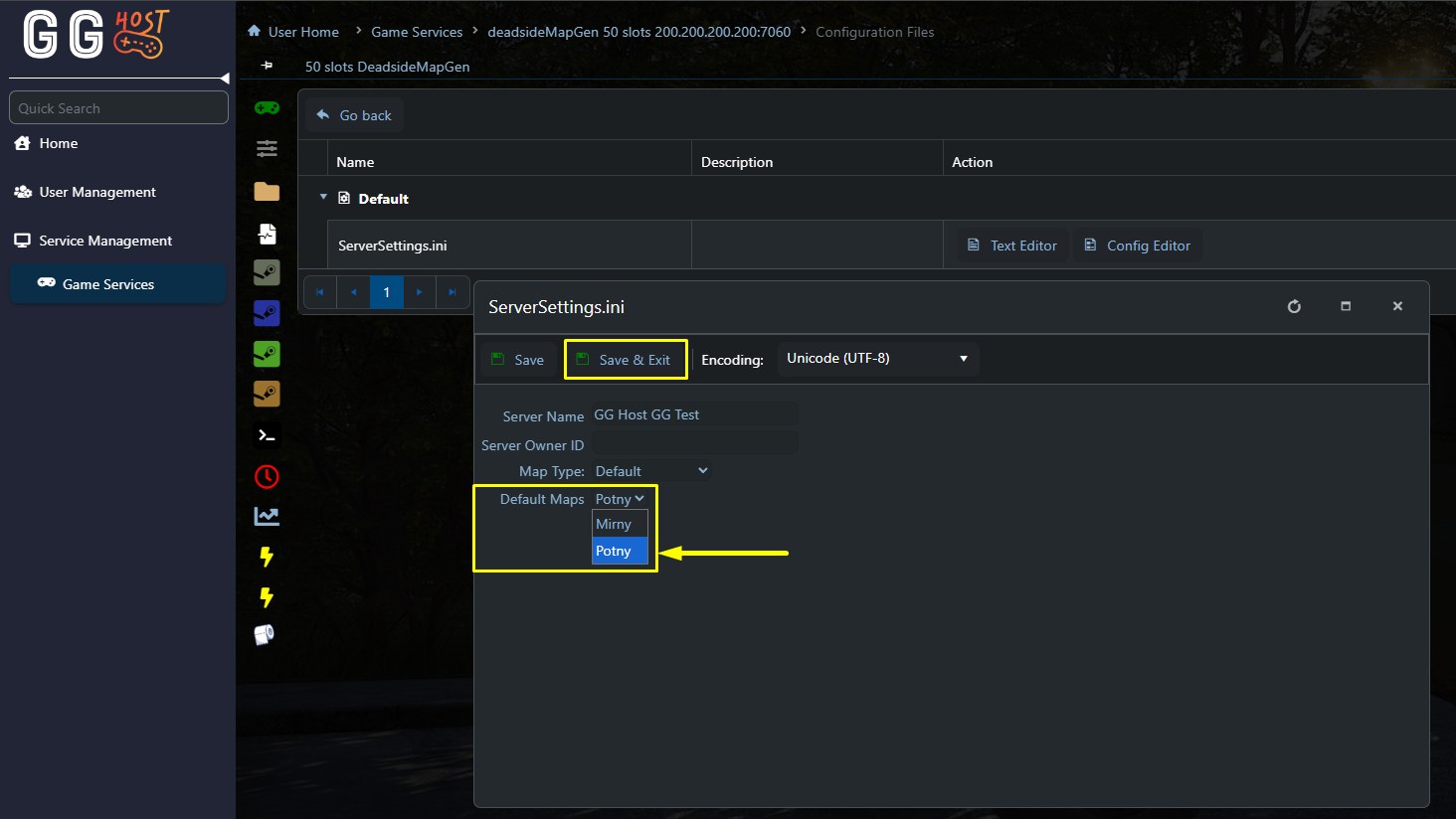
Task: Open the sliders settings icon
Action: pos(267,149)
